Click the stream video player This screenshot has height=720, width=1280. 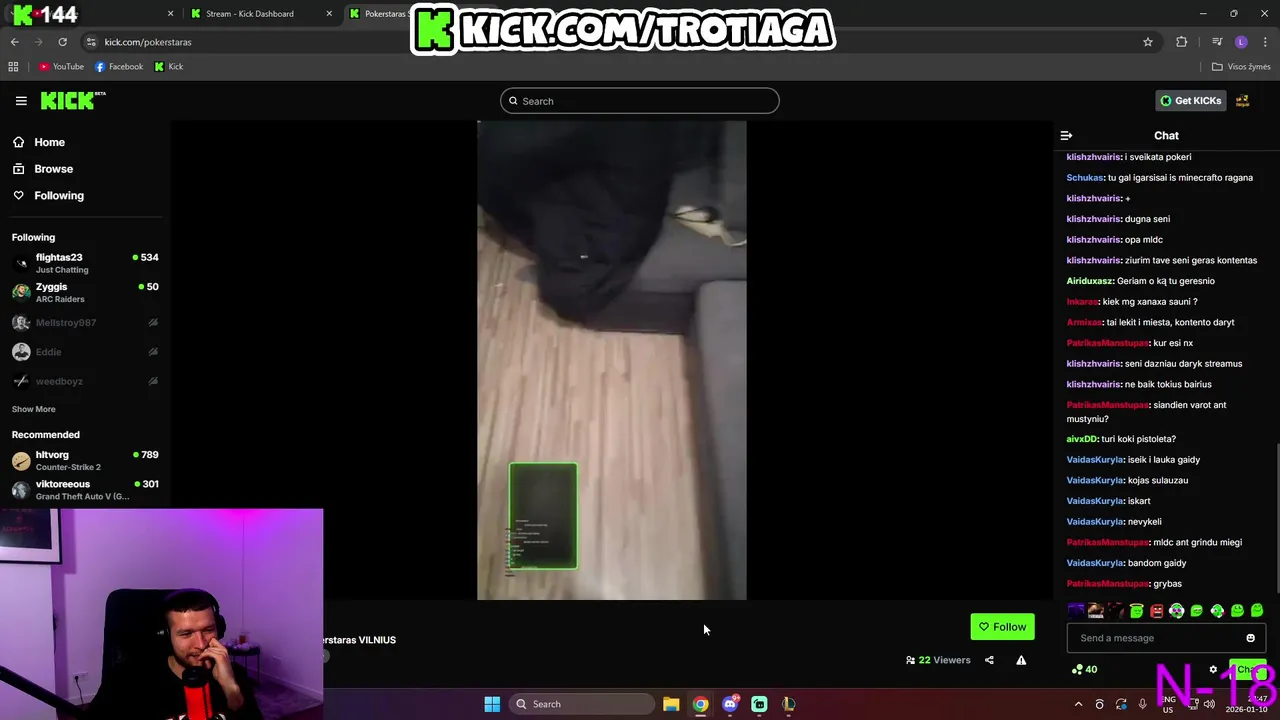(612, 360)
